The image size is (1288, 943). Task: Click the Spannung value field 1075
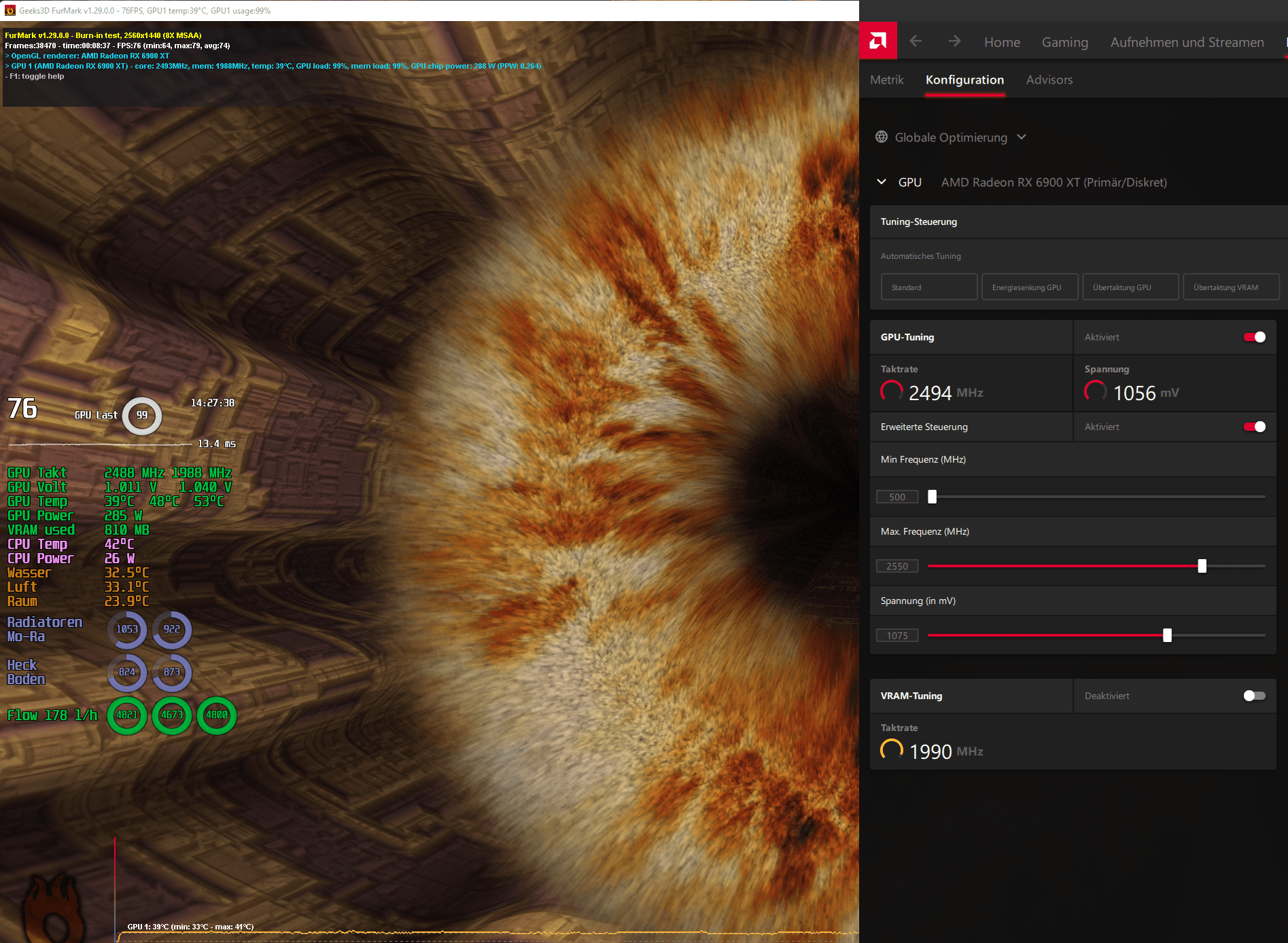[897, 635]
